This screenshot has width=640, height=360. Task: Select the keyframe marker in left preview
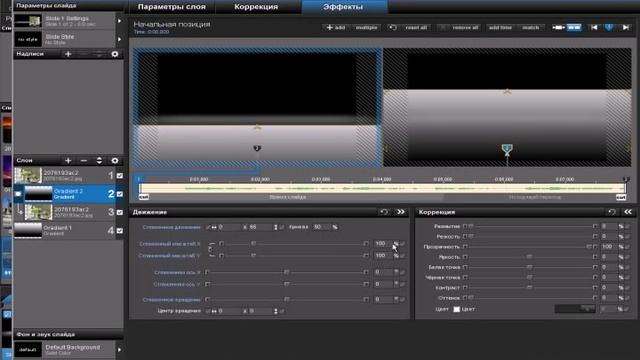[257, 149]
